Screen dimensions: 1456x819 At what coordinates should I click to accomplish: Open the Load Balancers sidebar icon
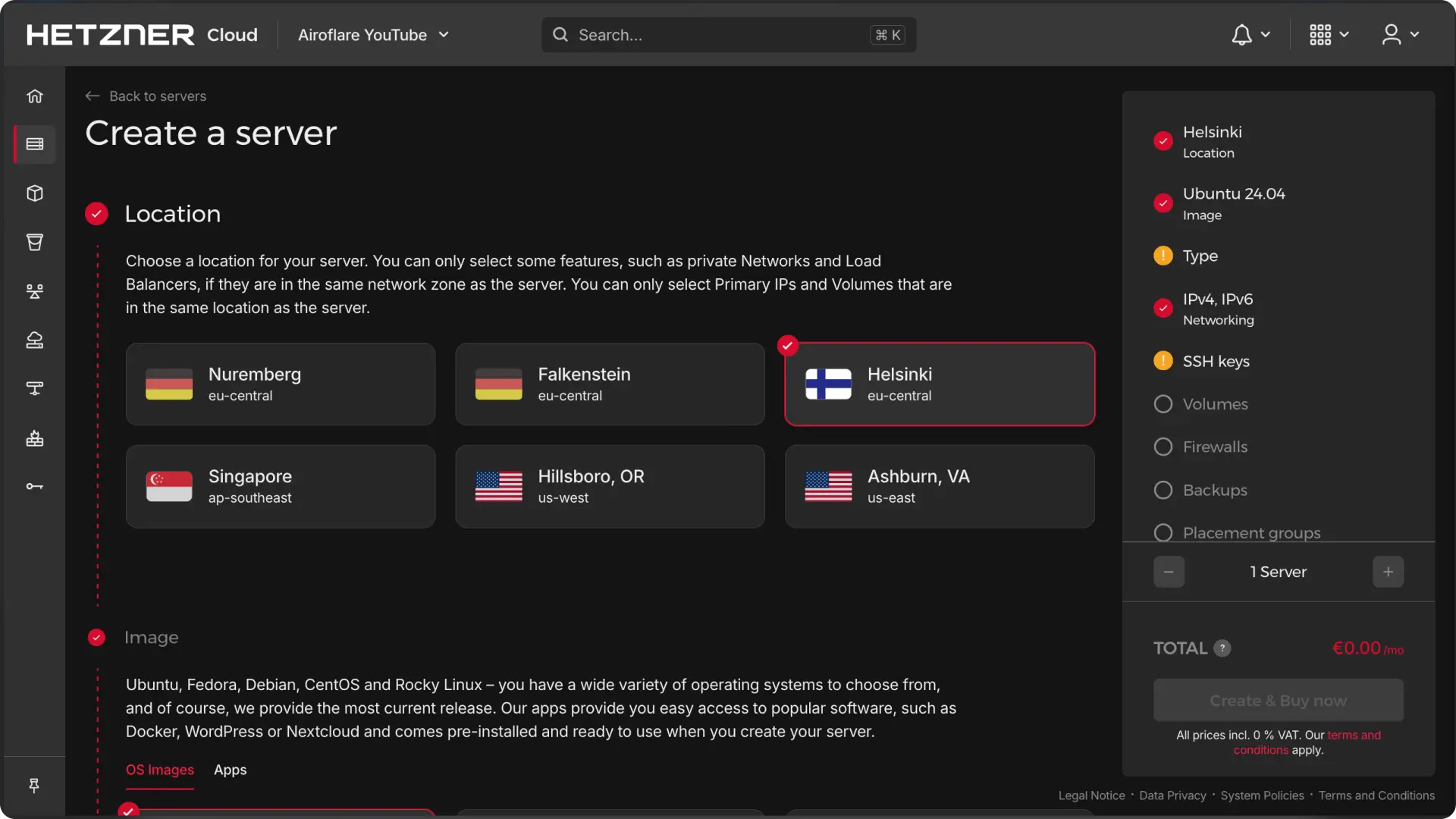(35, 291)
